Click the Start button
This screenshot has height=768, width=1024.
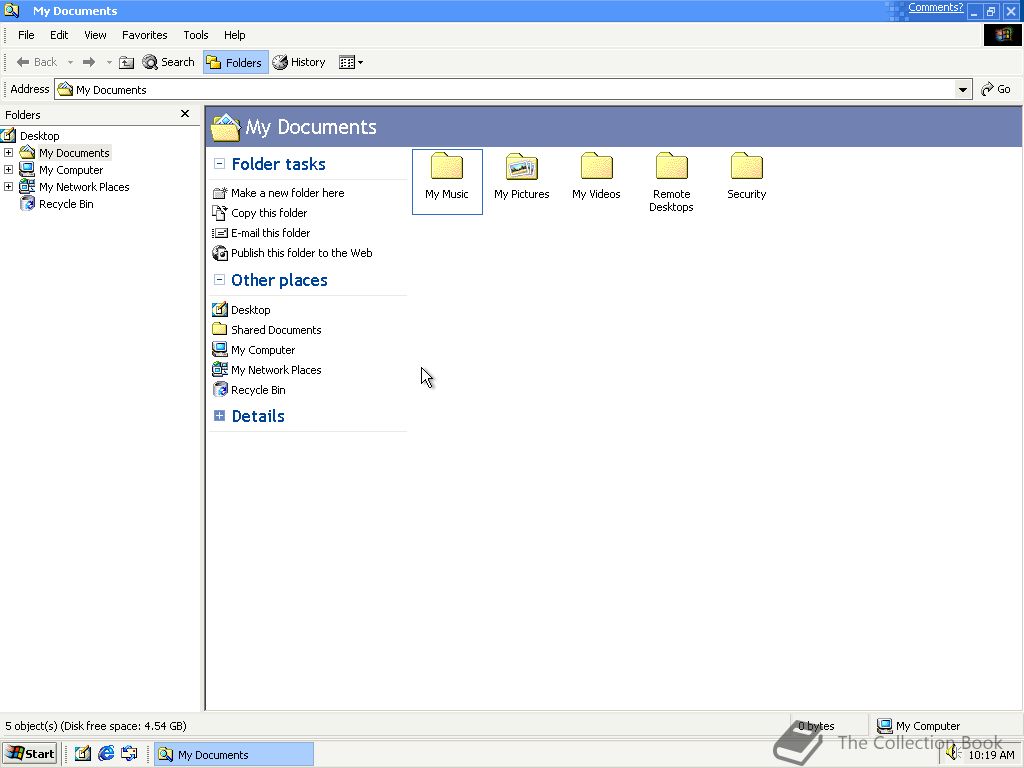click(30, 754)
